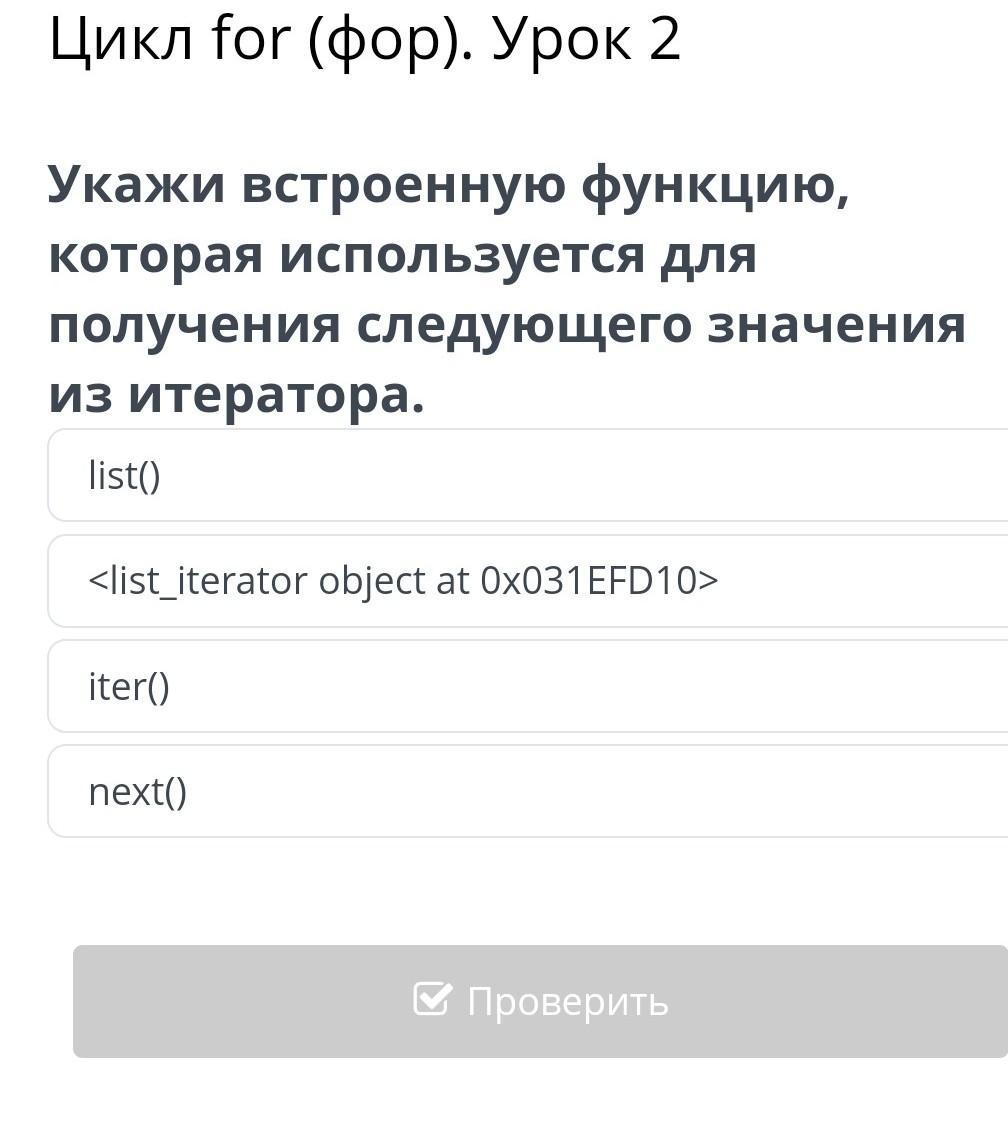Click the "Проверить" label text

pyautogui.click(x=567, y=1001)
